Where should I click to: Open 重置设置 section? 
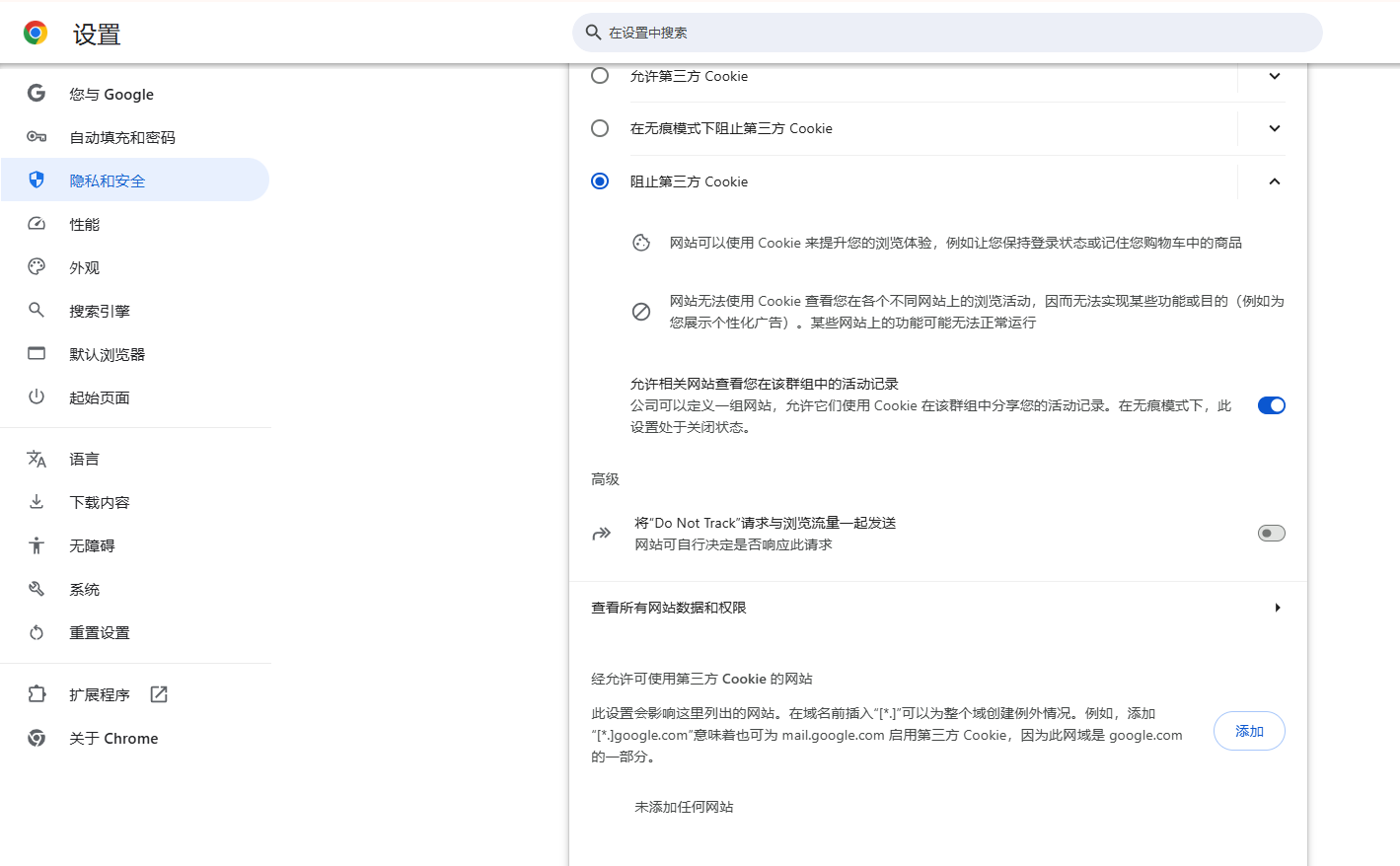(135, 632)
